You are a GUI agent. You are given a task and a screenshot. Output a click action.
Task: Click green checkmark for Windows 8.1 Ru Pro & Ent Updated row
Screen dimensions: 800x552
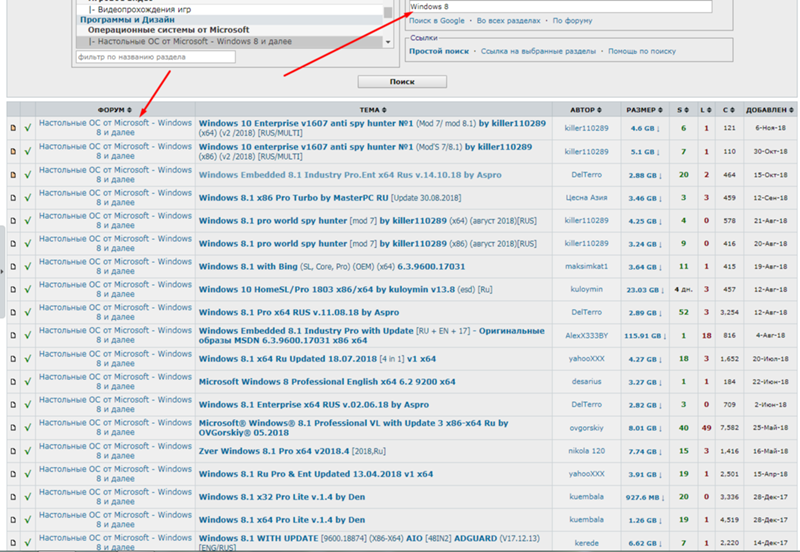(x=28, y=474)
